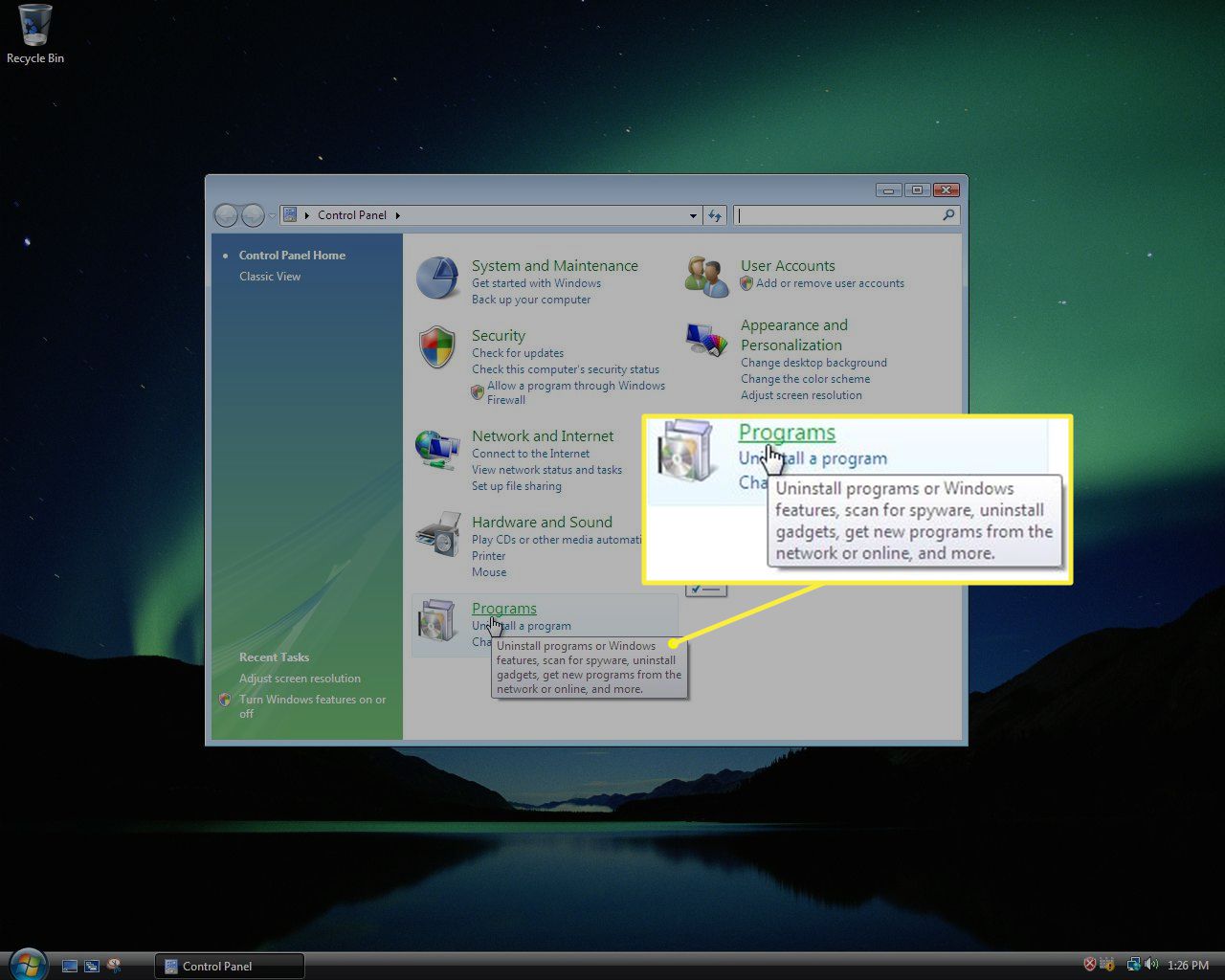Click the Mouse link

coord(489,572)
